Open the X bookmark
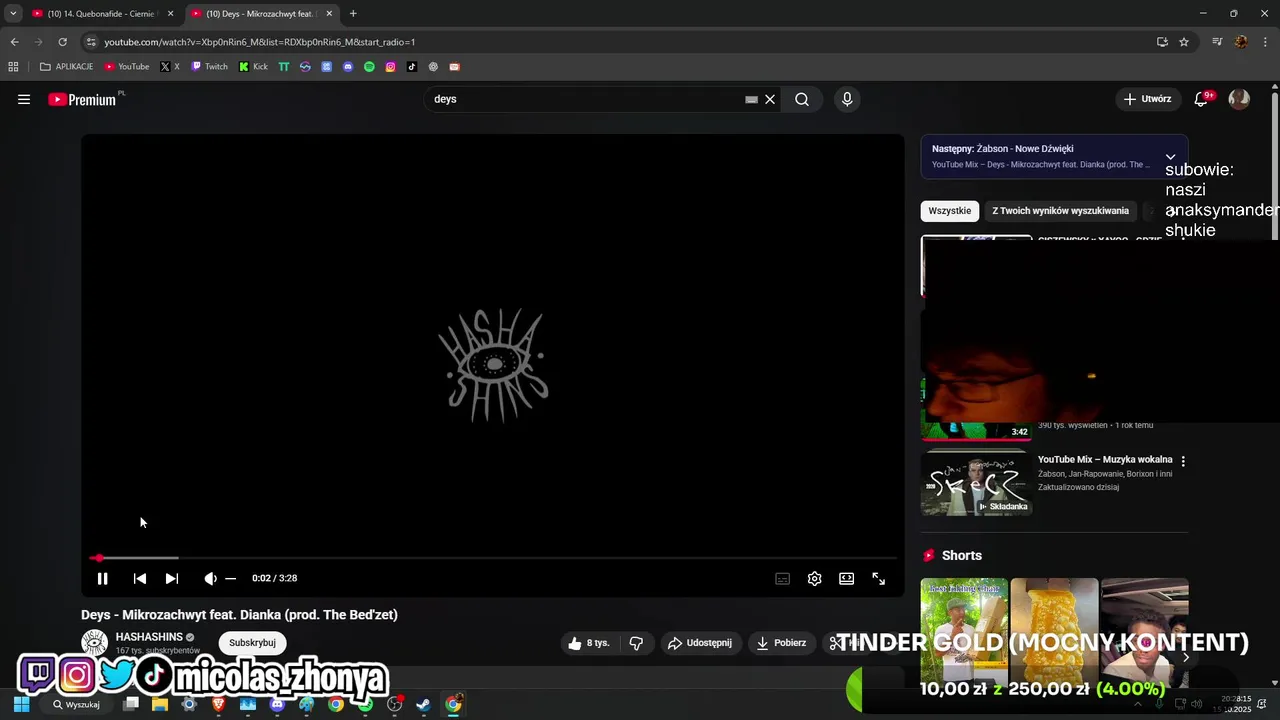This screenshot has width=1280, height=720. [x=170, y=67]
